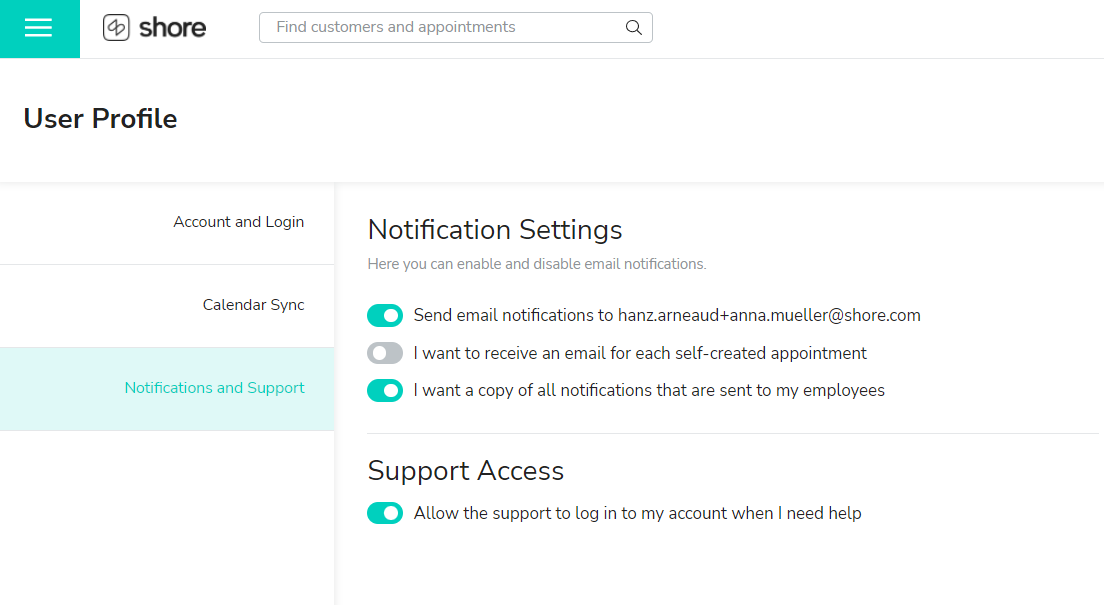Toggle support access to my account
The image size is (1104, 605).
(x=385, y=513)
